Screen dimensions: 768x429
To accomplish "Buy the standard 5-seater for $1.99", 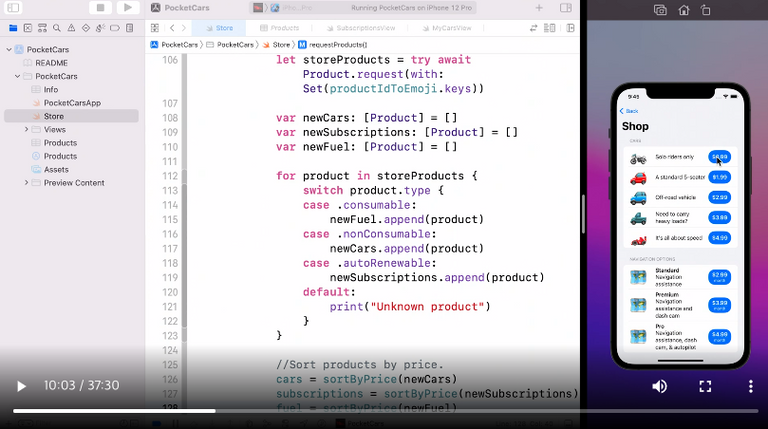I will pos(719,177).
